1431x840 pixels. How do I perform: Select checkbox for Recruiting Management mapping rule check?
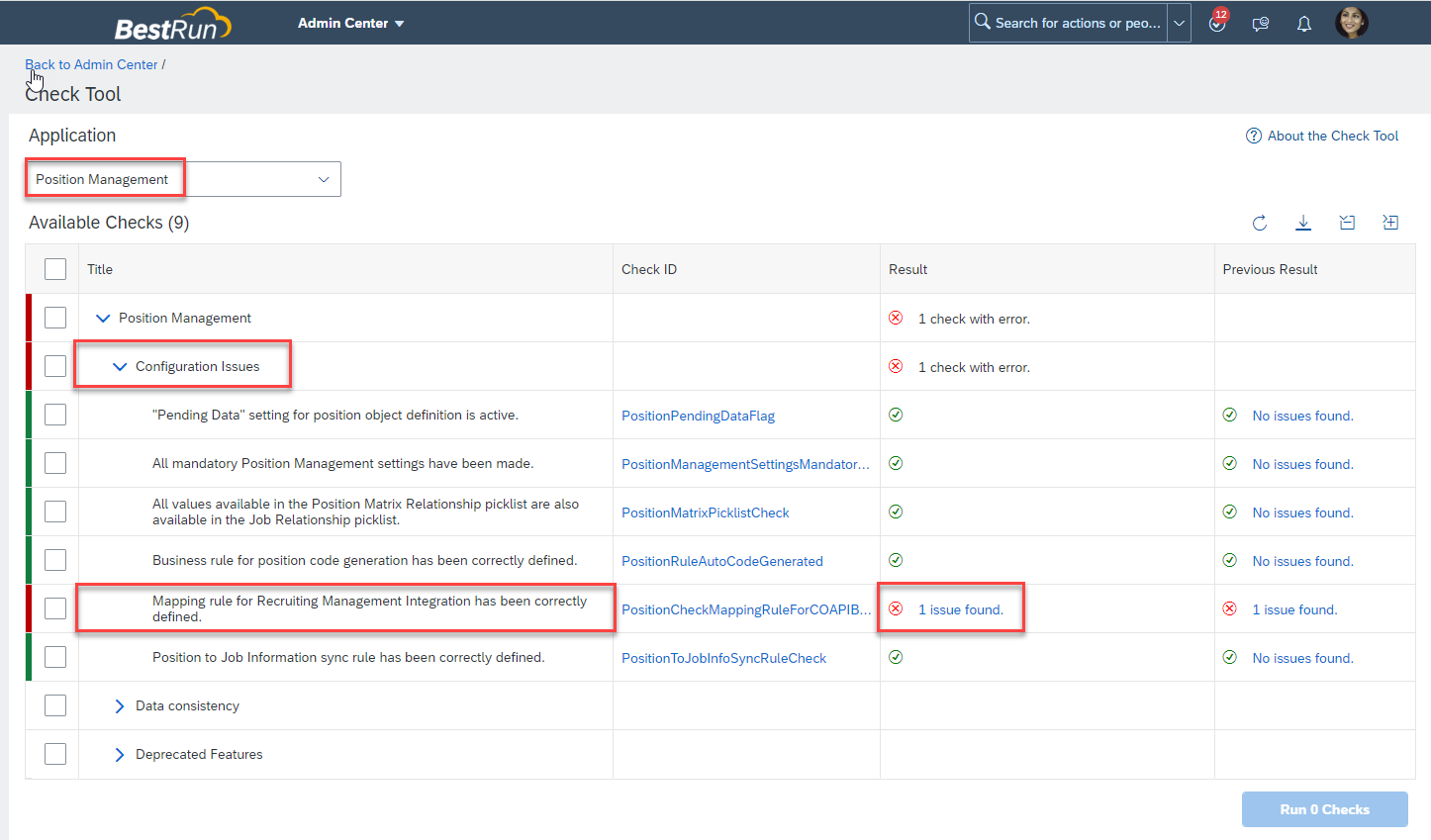[x=55, y=608]
